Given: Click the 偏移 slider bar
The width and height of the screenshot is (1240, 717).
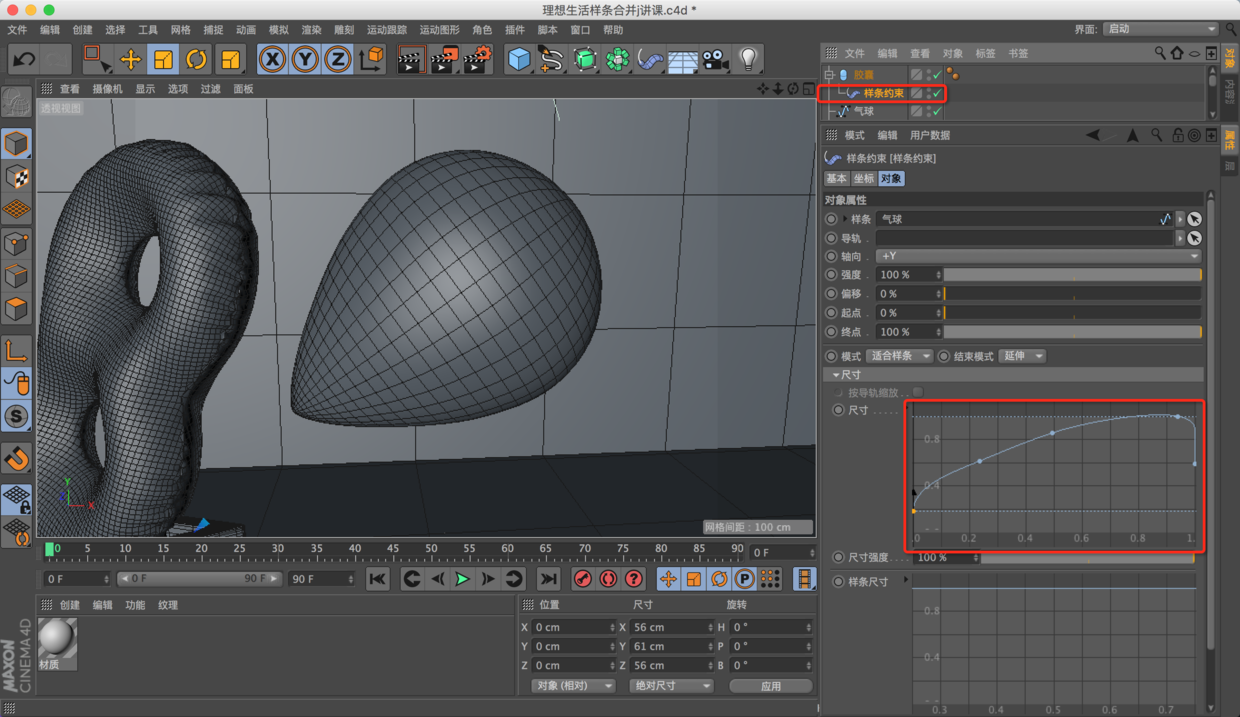Looking at the screenshot, I should click(x=1072, y=294).
